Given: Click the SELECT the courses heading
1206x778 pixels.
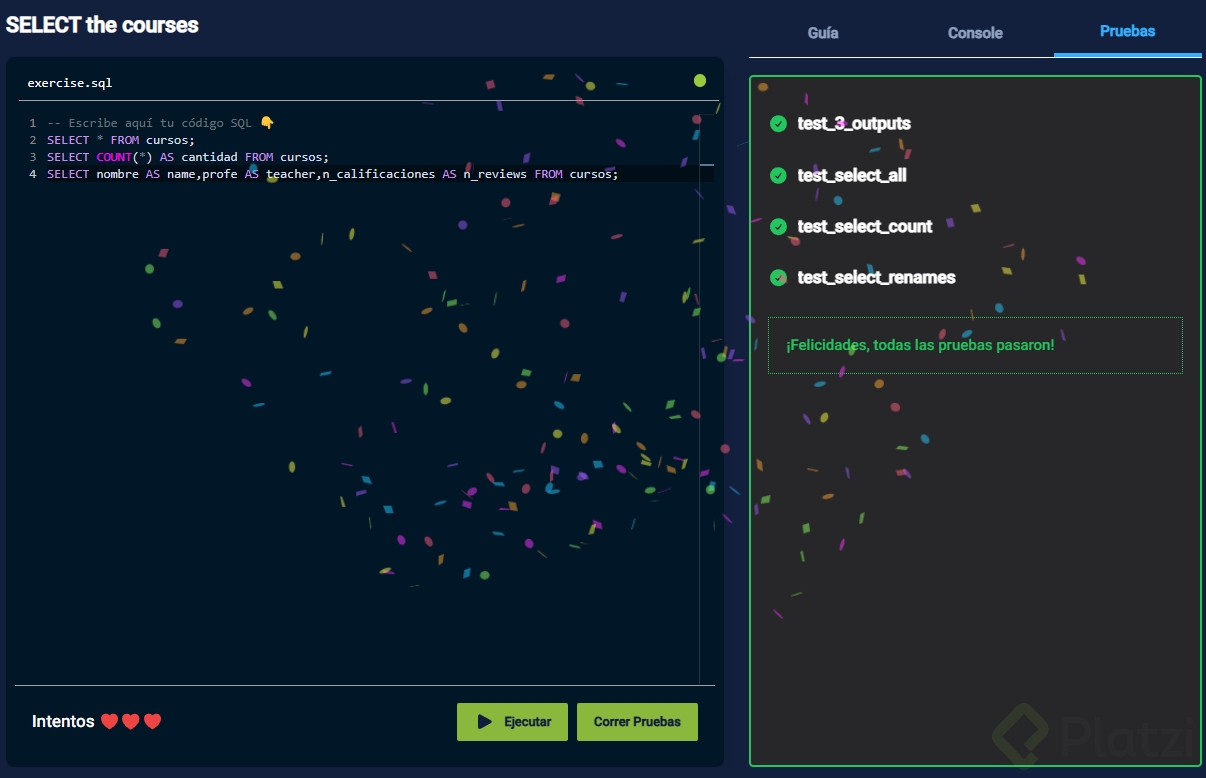Looking at the screenshot, I should [102, 25].
